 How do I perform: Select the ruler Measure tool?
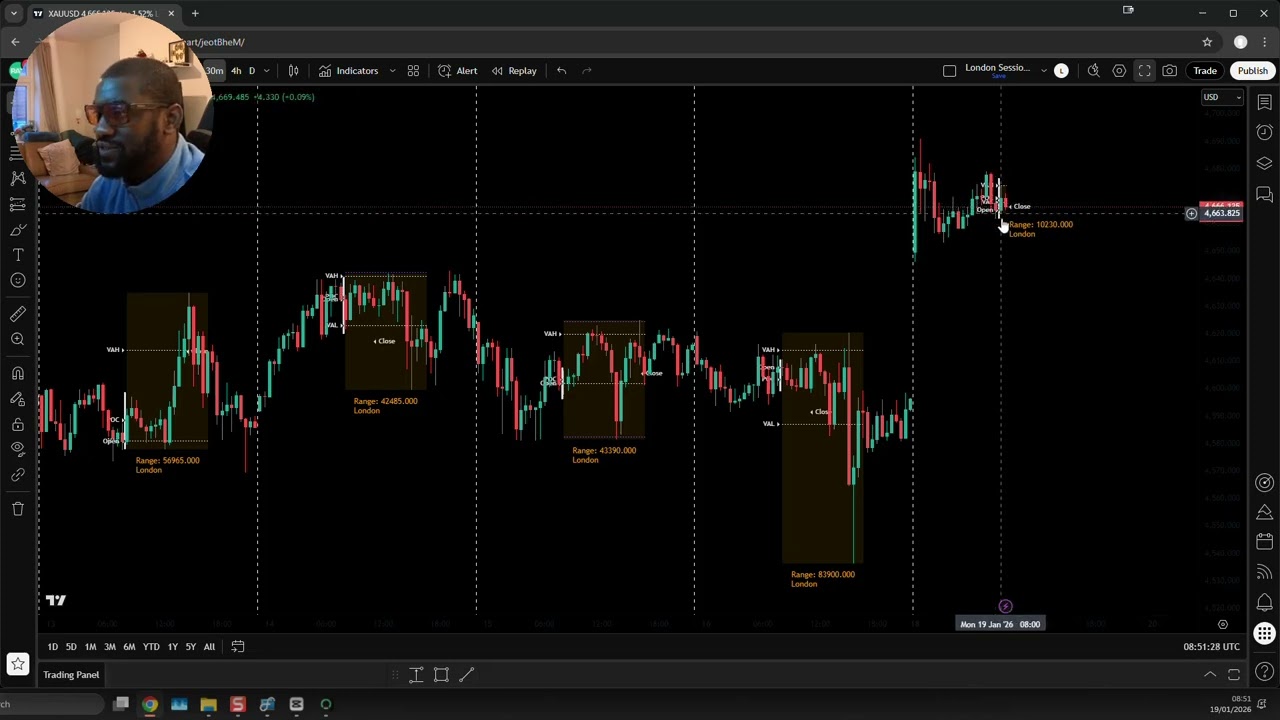tap(17, 314)
